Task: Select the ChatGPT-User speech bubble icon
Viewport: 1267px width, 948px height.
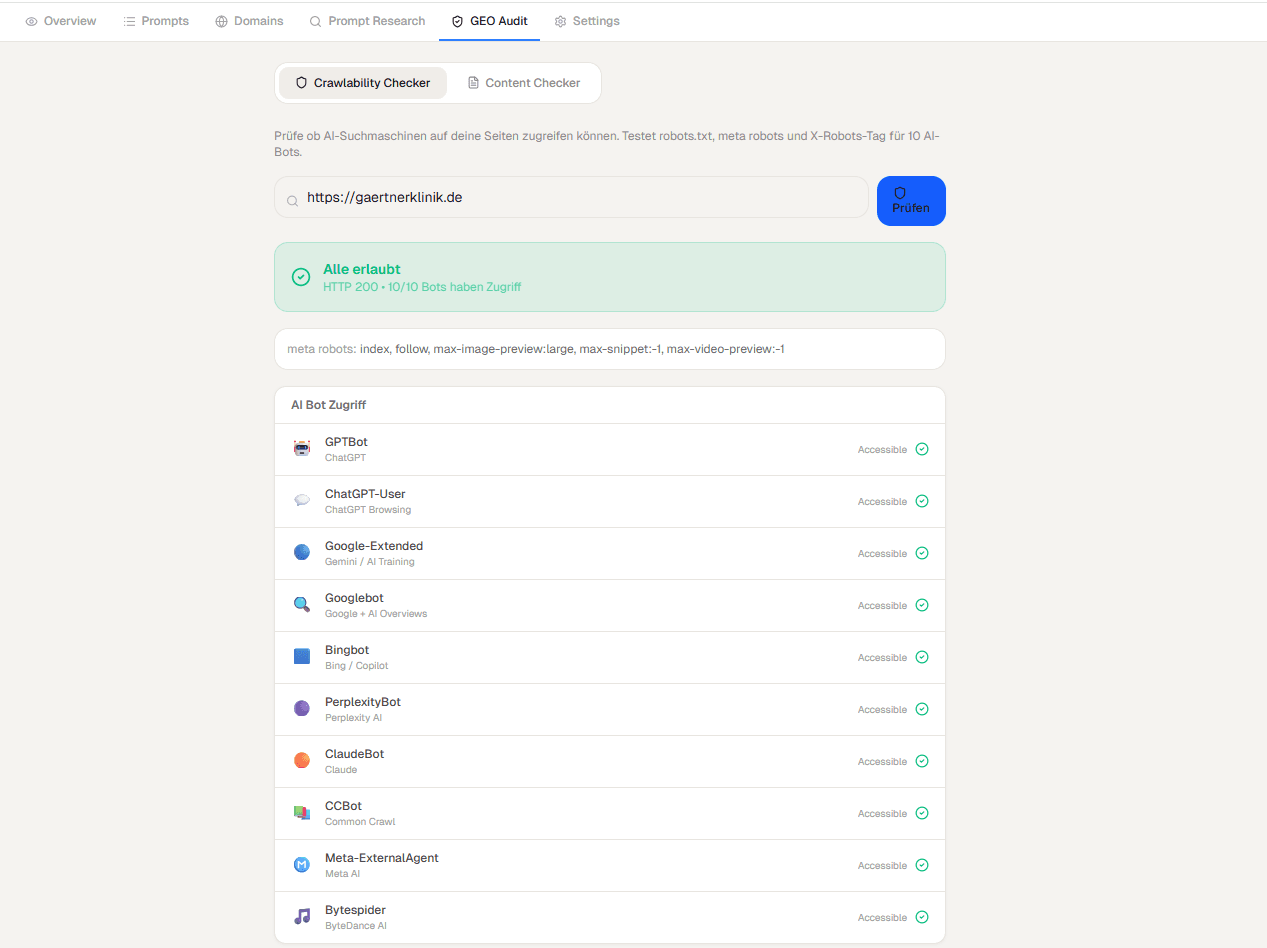Action: 302,500
